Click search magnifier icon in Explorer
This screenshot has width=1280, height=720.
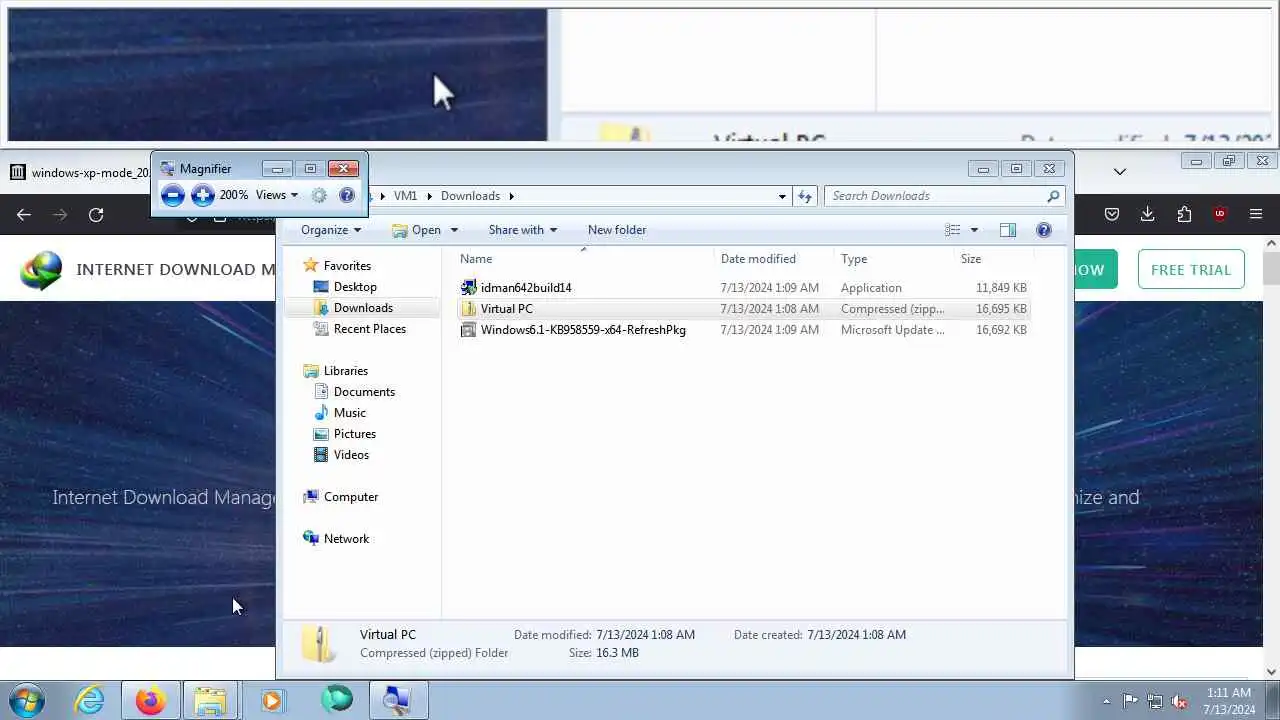pyautogui.click(x=1053, y=196)
